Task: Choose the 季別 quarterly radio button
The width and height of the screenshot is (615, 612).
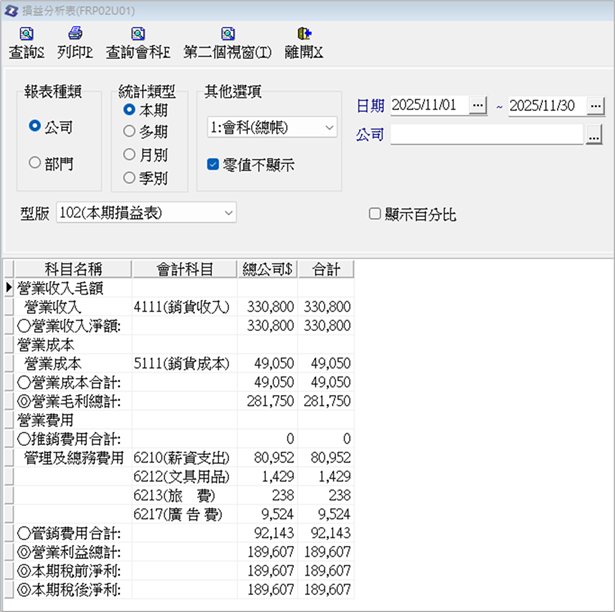Action: point(129,178)
